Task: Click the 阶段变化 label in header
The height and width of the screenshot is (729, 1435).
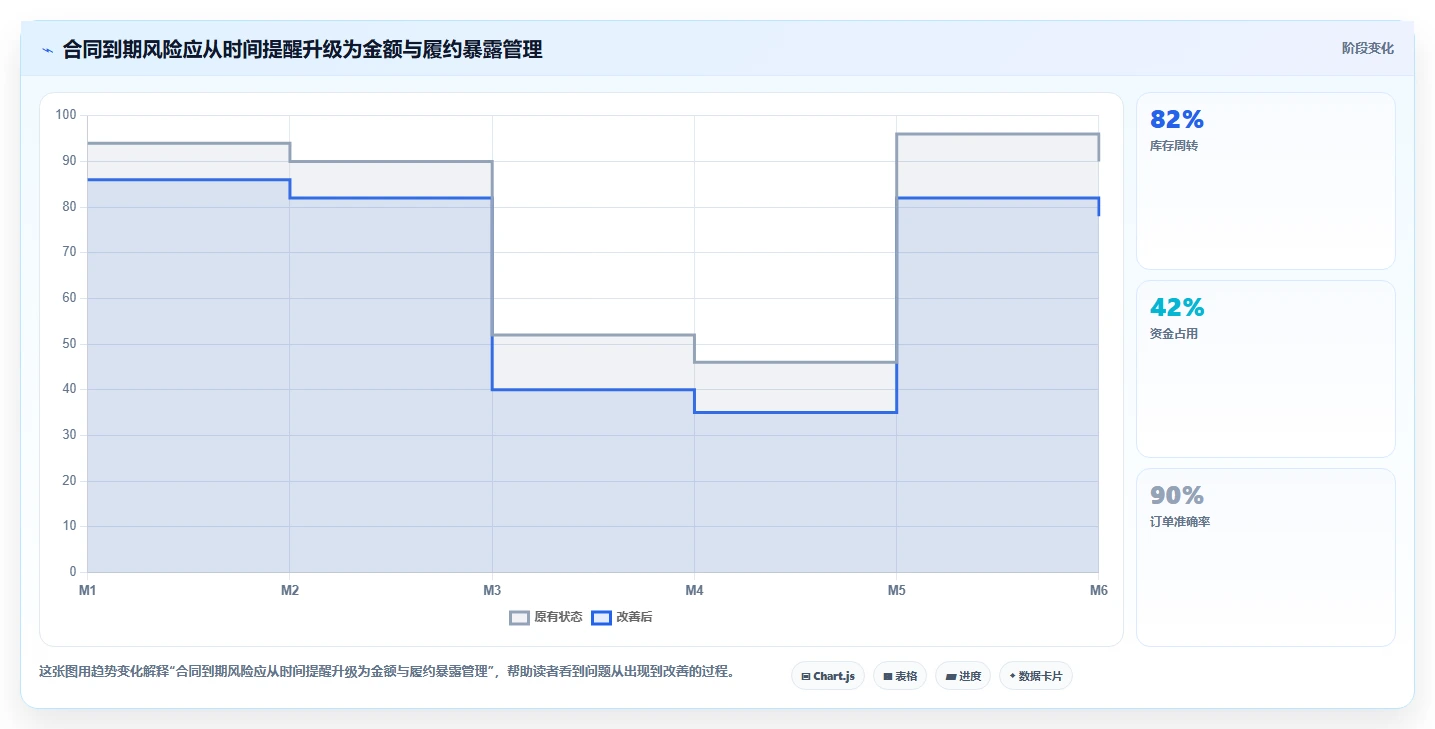Action: point(1367,48)
